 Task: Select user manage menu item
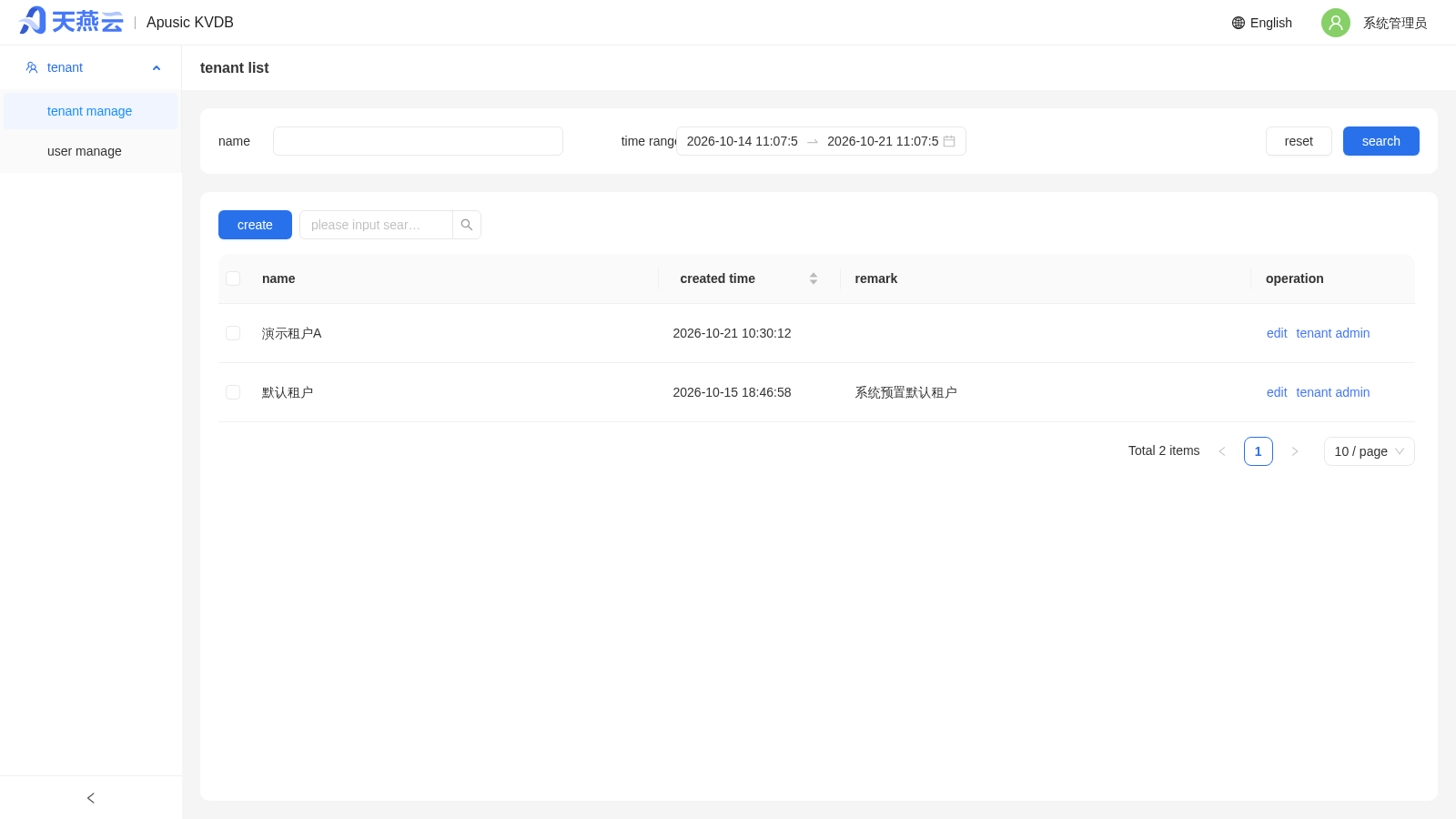pos(90,151)
